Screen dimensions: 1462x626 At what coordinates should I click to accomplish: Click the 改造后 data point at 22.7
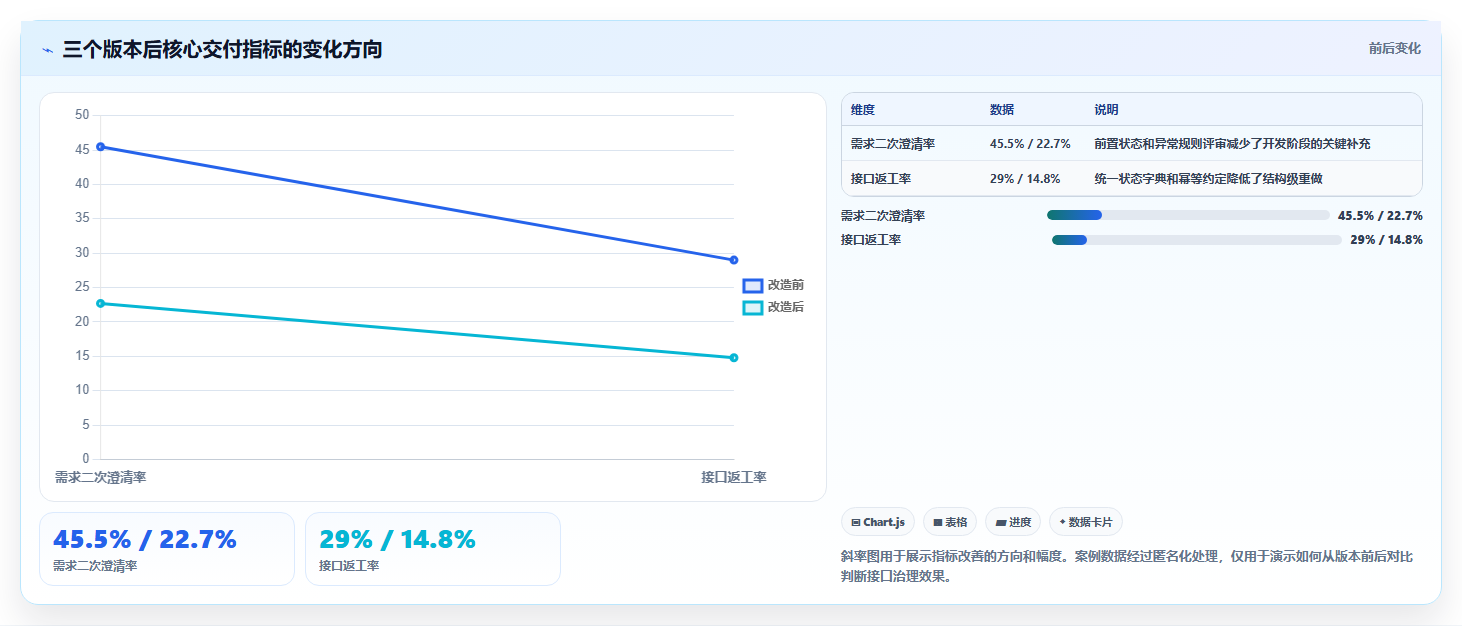click(100, 303)
